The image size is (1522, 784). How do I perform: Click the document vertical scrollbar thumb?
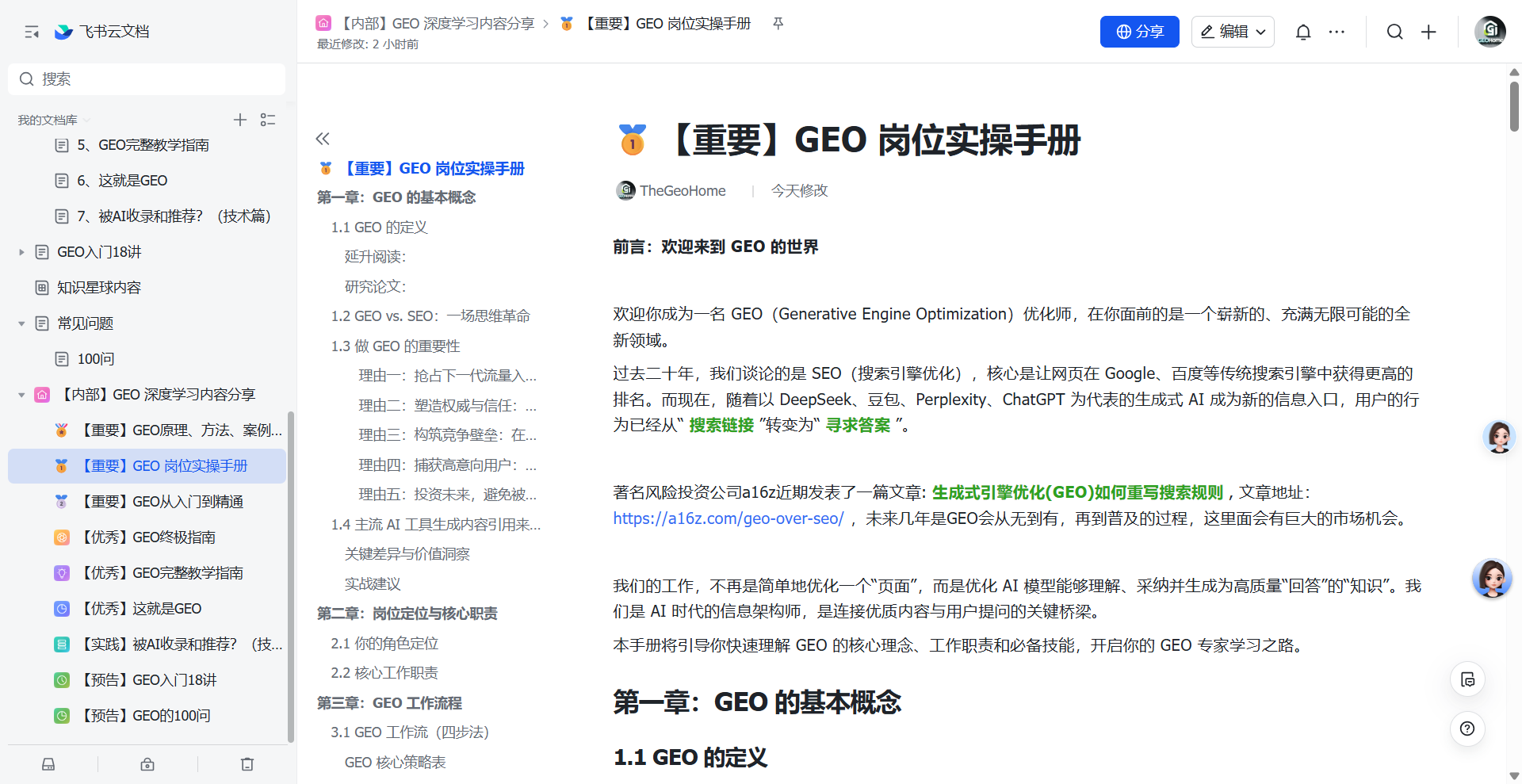(1514, 107)
